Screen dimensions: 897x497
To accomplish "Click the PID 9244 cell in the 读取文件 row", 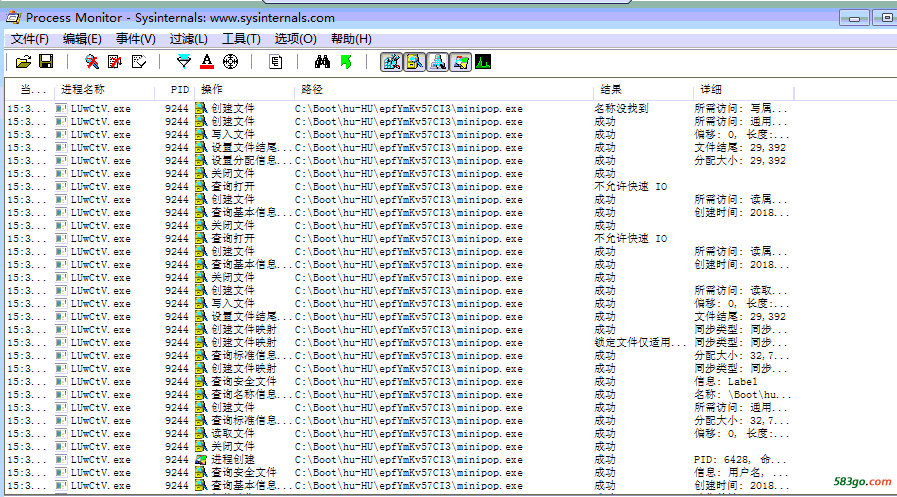I will 177,434.
